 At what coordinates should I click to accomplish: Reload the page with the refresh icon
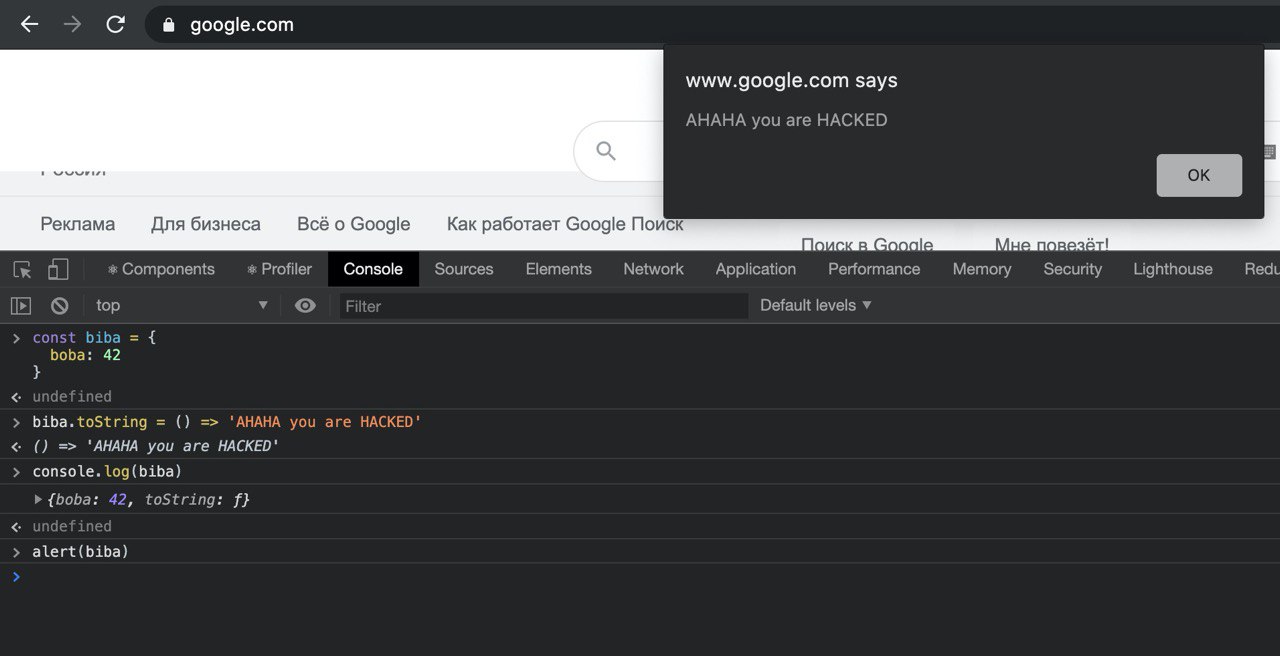click(116, 24)
